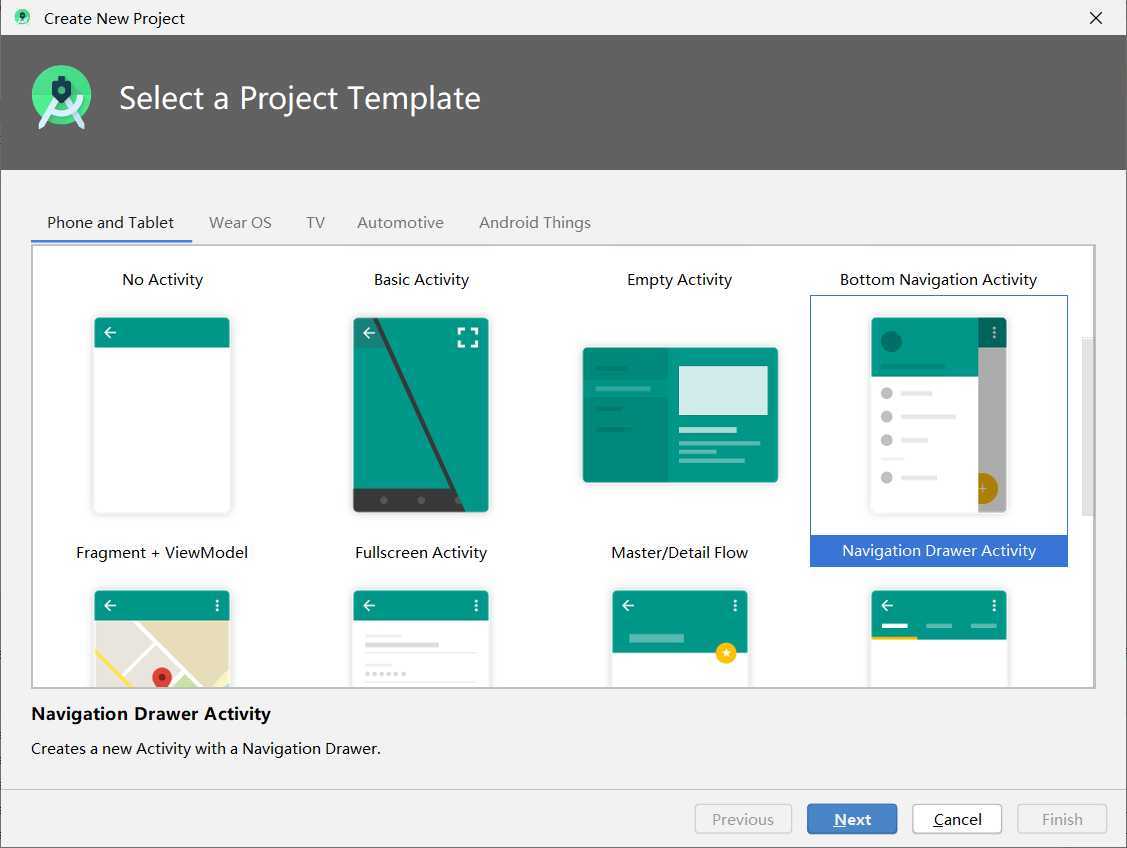The height and width of the screenshot is (848, 1127).
Task: Click the Android Studio logo in header
Action: coord(62,97)
